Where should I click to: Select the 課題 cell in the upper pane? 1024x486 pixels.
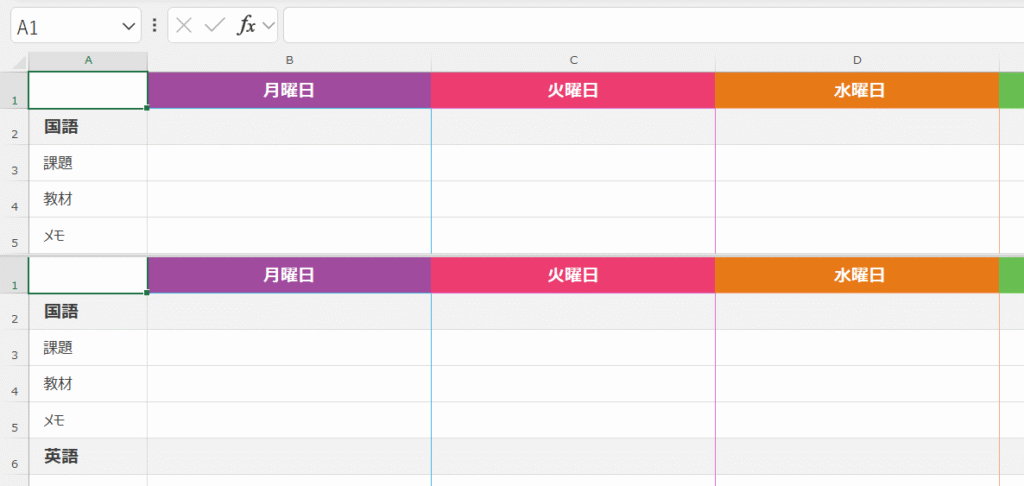(88, 163)
